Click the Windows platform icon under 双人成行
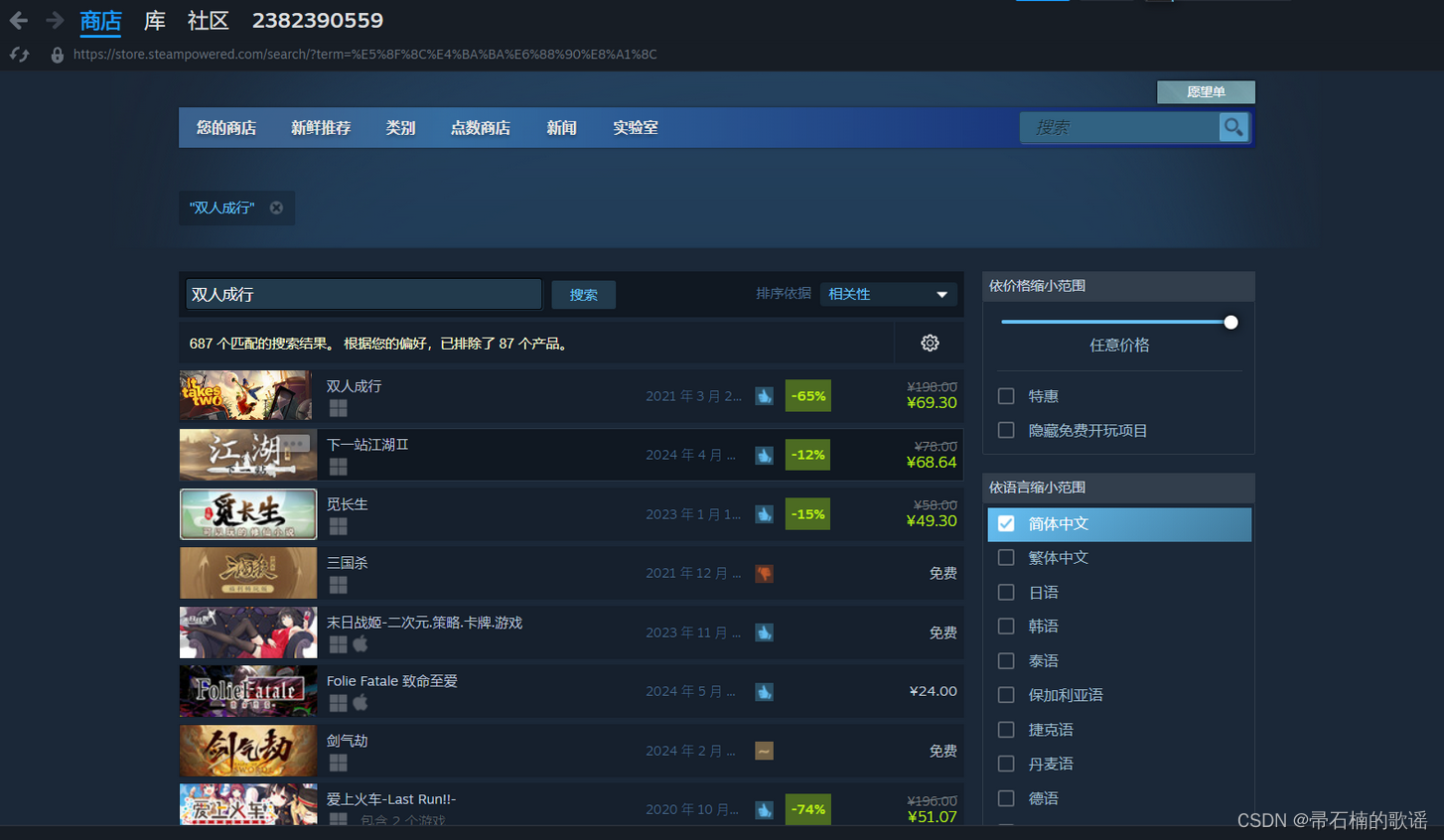Viewport: 1444px width, 840px height. tap(339, 407)
